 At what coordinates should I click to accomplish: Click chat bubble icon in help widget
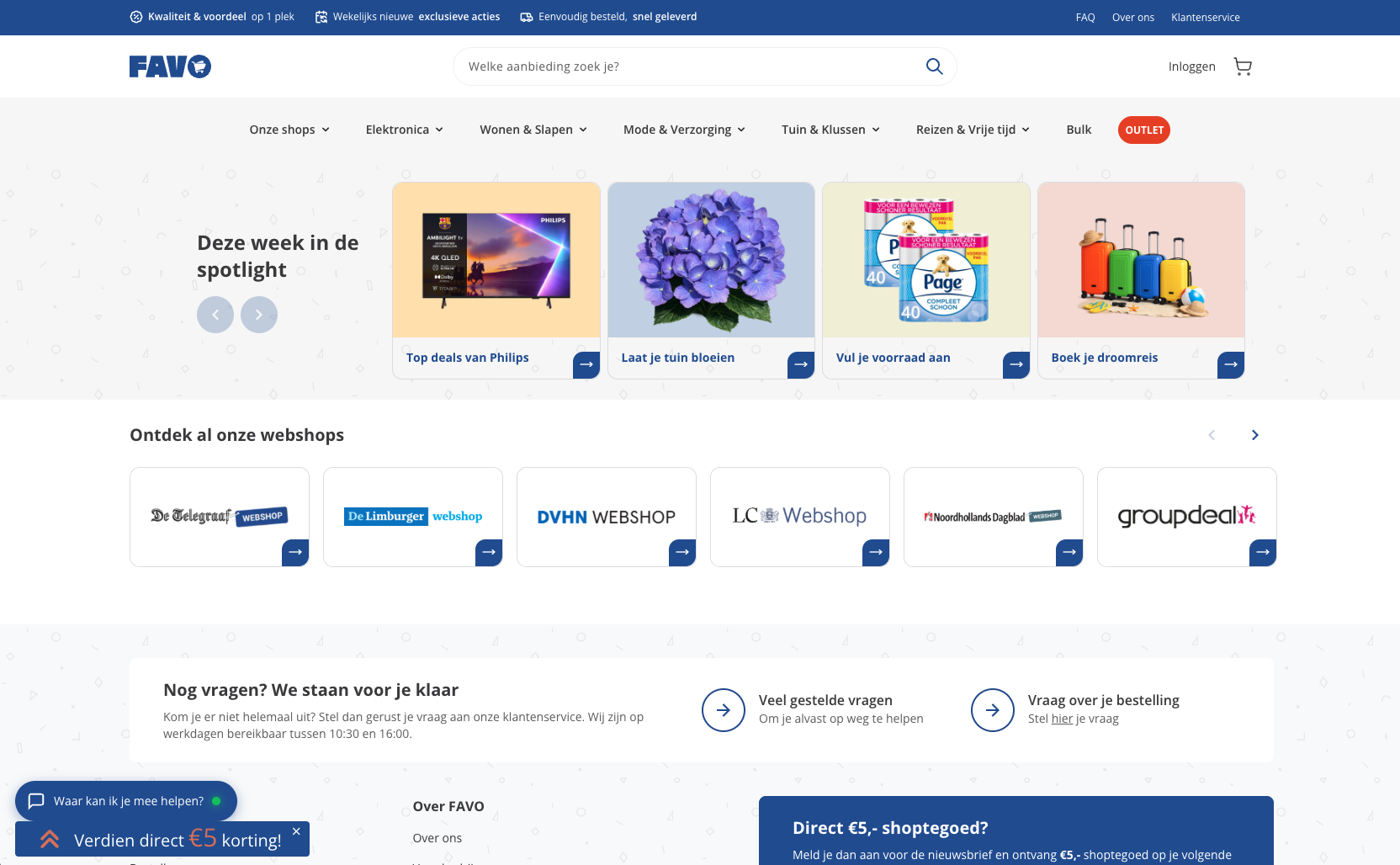tap(36, 801)
